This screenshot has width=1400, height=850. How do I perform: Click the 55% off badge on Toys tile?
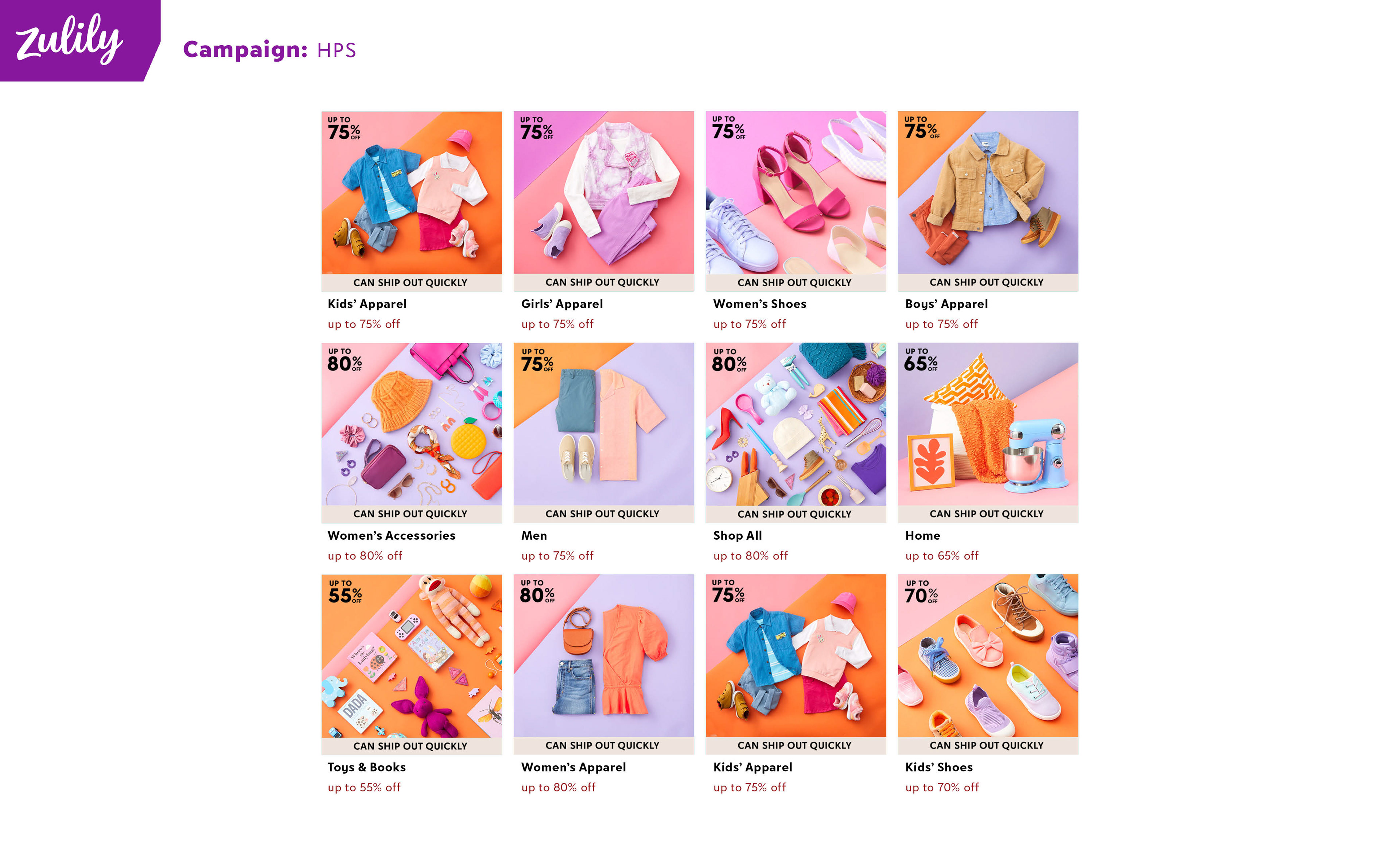[345, 591]
